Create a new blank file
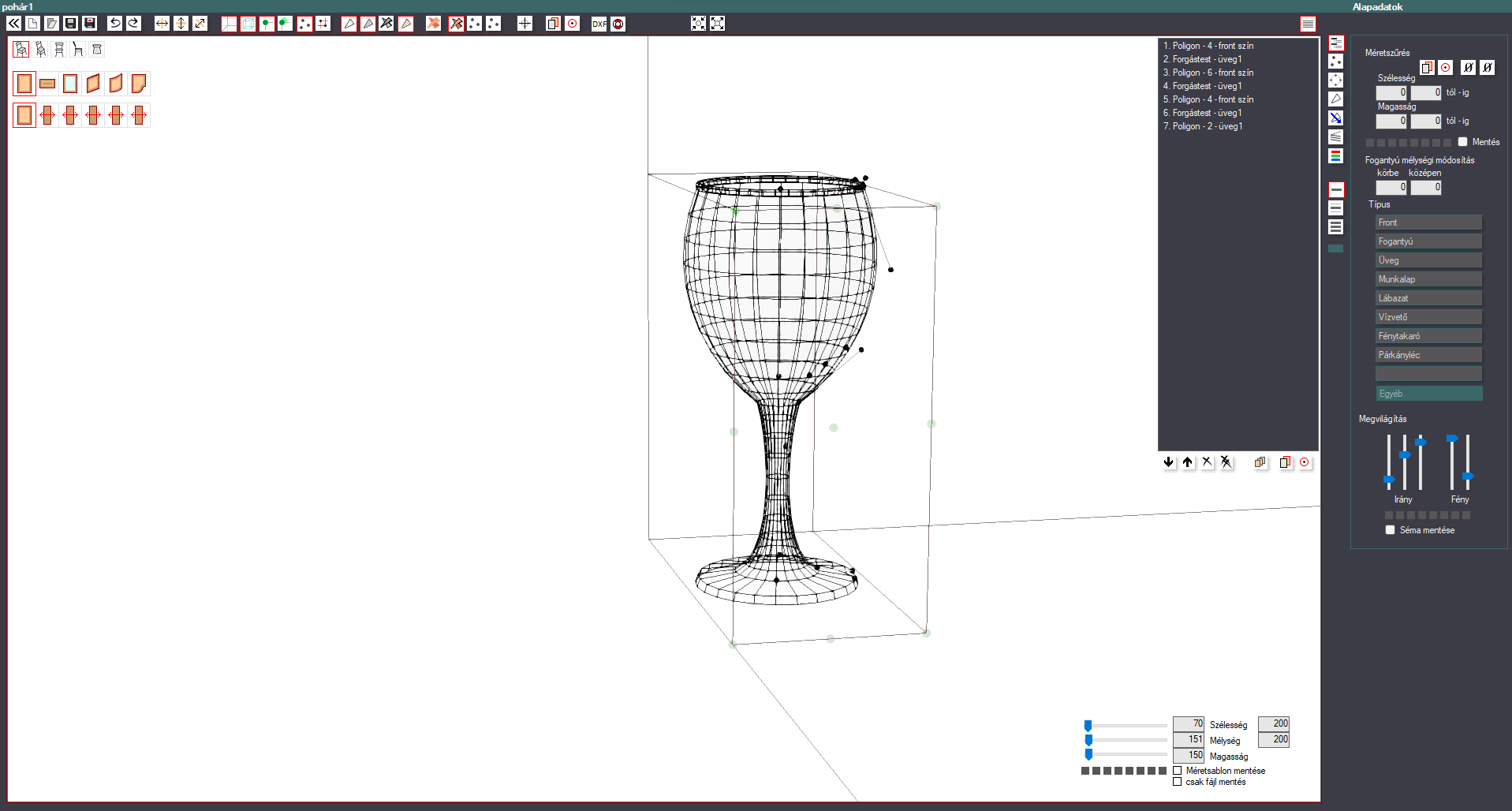The width and height of the screenshot is (1512, 811). pos(33,24)
